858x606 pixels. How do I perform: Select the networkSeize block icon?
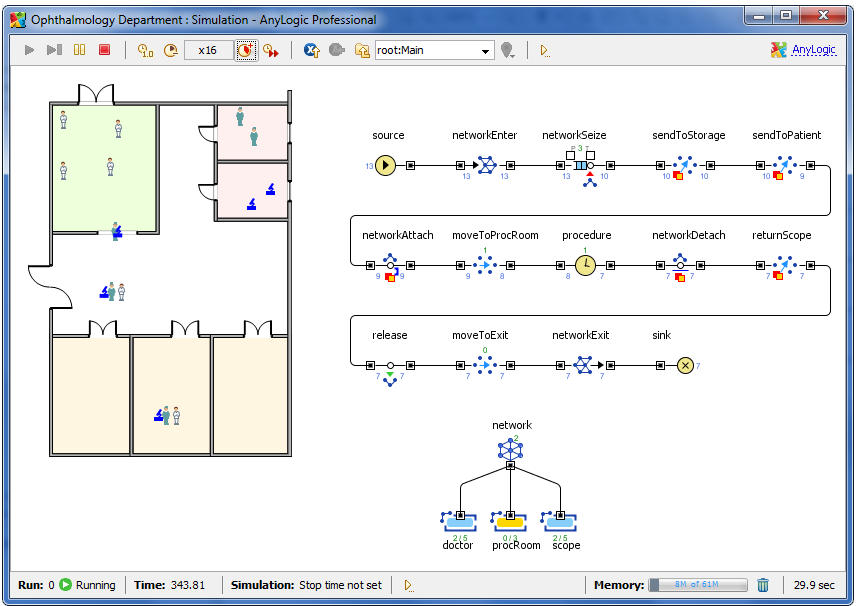click(x=584, y=165)
